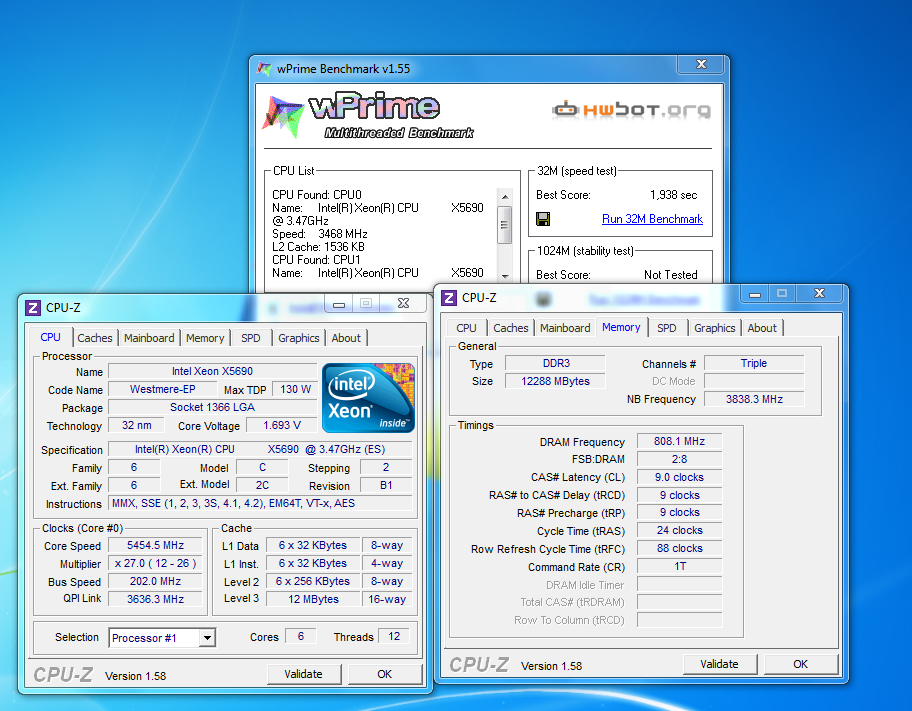
Task: Click the Name field Intel Xeon X5690
Action: [212, 371]
